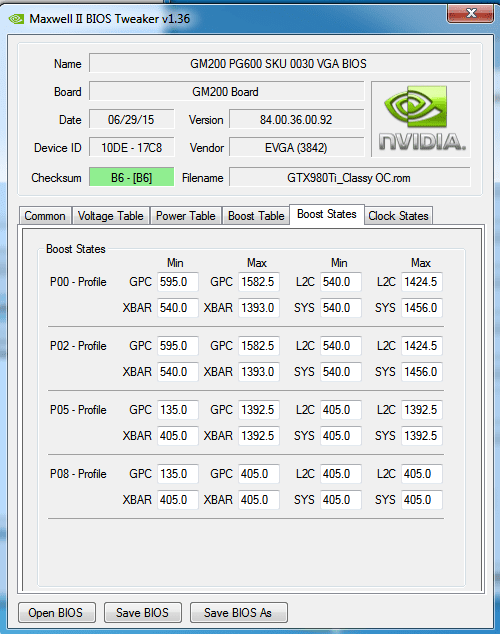Click the NVIDIA logo image
Image resolution: width=500 pixels, height=634 pixels.
421,119
